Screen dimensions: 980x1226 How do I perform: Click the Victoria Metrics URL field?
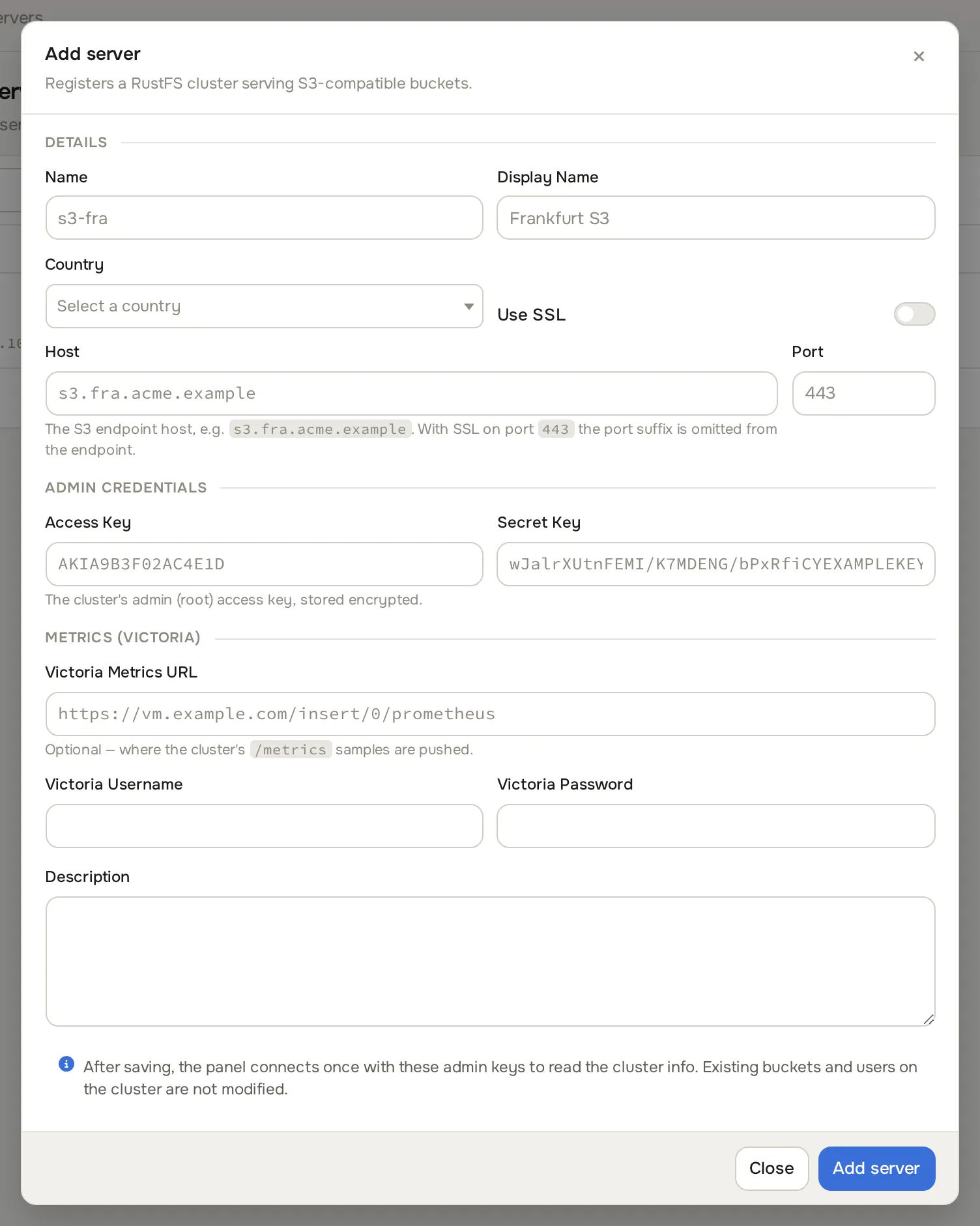(491, 714)
